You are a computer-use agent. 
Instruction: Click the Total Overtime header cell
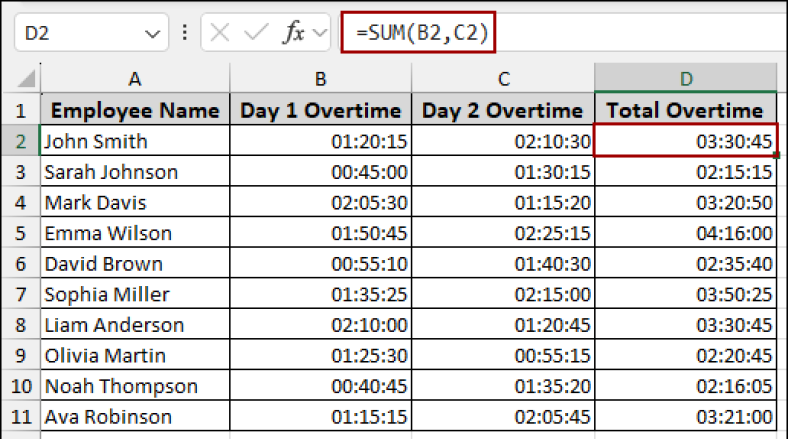pyautogui.click(x=685, y=110)
